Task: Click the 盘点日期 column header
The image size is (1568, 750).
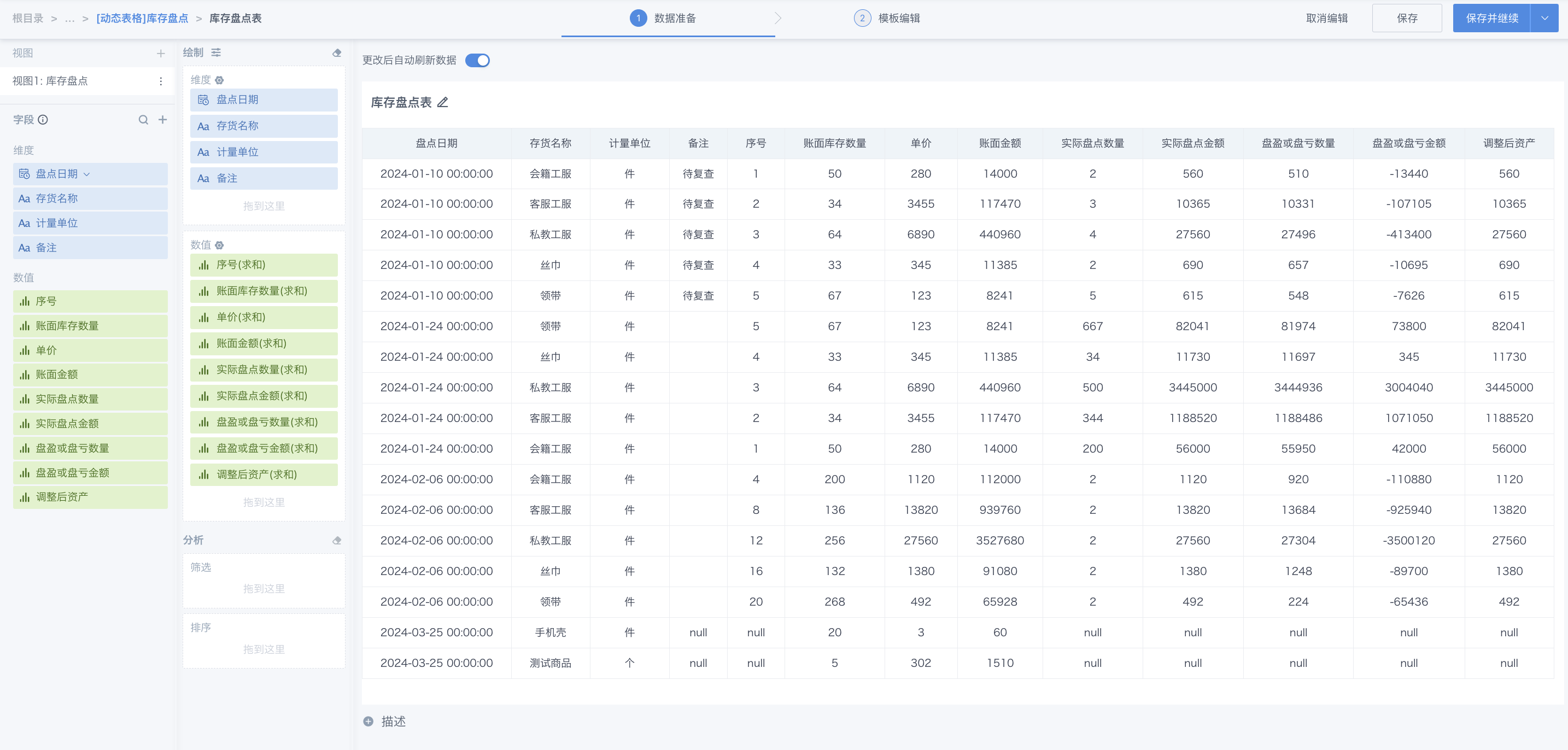Action: [x=436, y=144]
